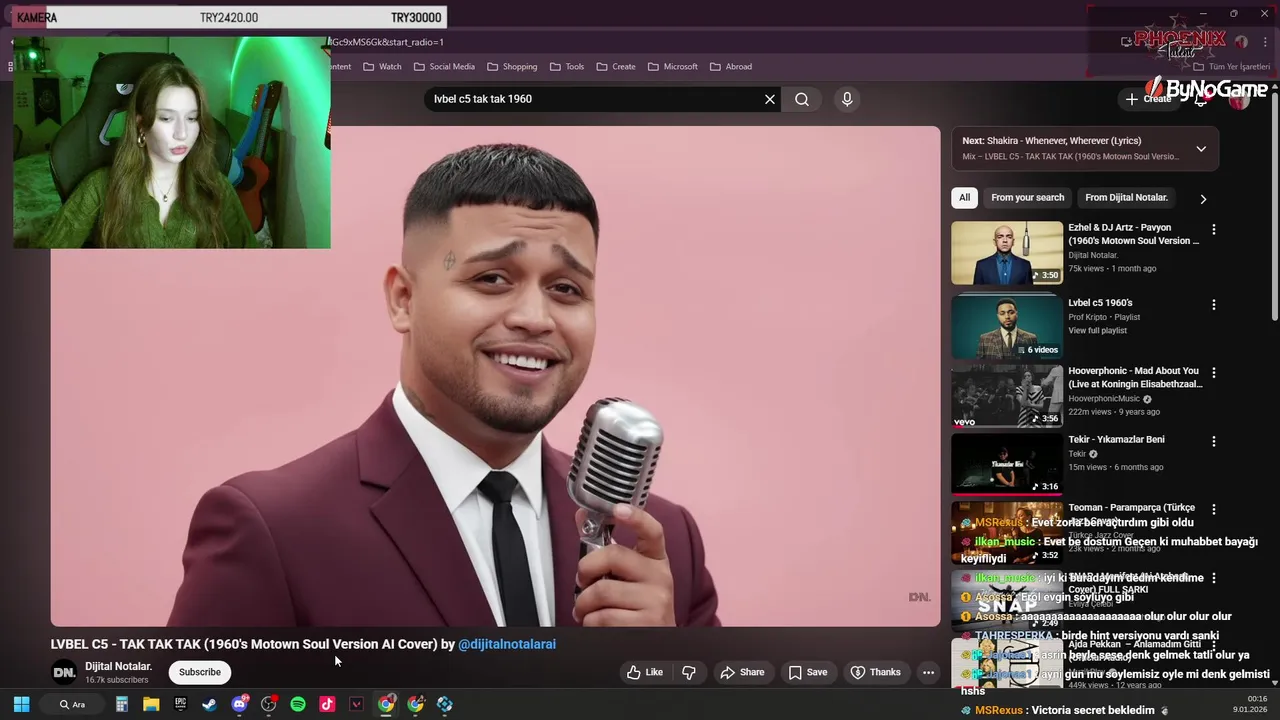Open the Abroad bookmarks folder
This screenshot has width=1280, height=720.
tap(731, 67)
